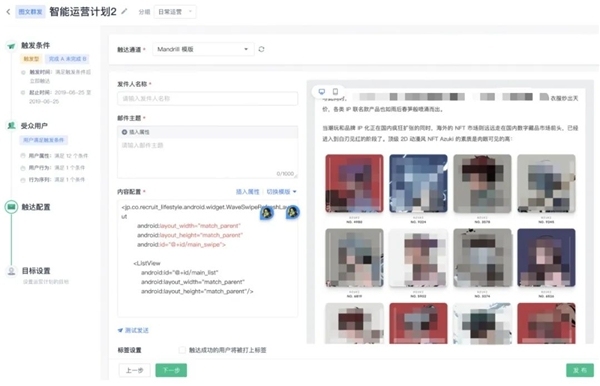Image resolution: width=600 pixels, height=386 pixels.
Task: Open the 目标设置 step heading
Action: [x=36, y=271]
